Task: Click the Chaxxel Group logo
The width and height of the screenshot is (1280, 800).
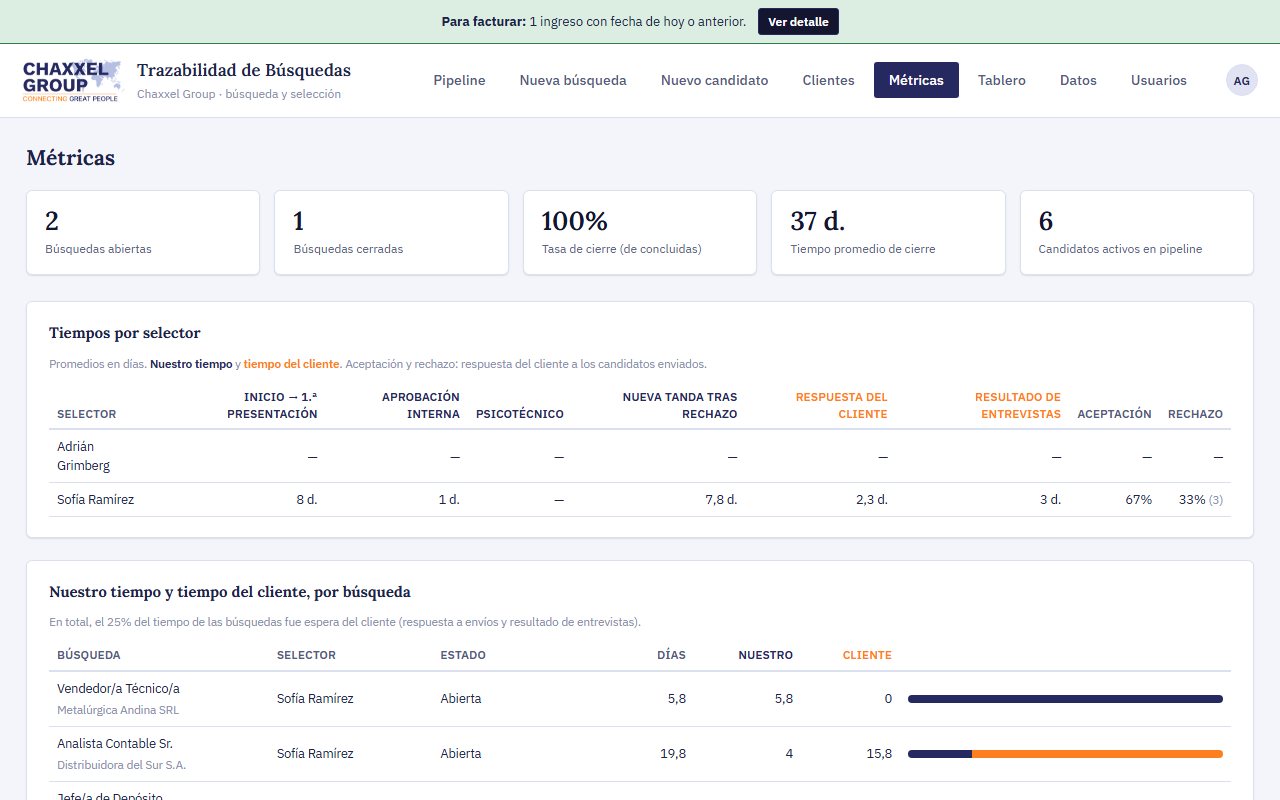Action: 71,81
